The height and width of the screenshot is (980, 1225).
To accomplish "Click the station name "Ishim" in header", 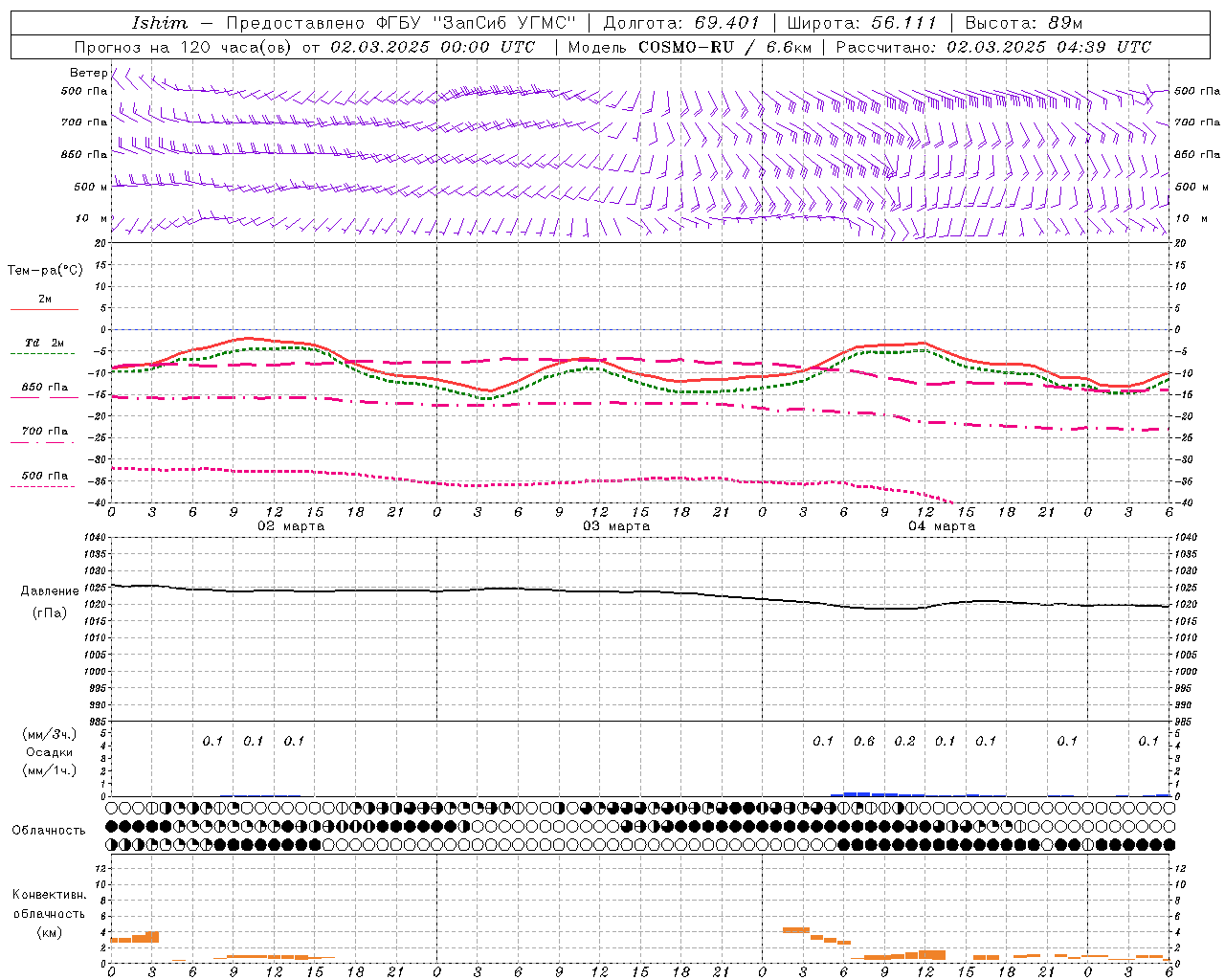I will pos(160,23).
